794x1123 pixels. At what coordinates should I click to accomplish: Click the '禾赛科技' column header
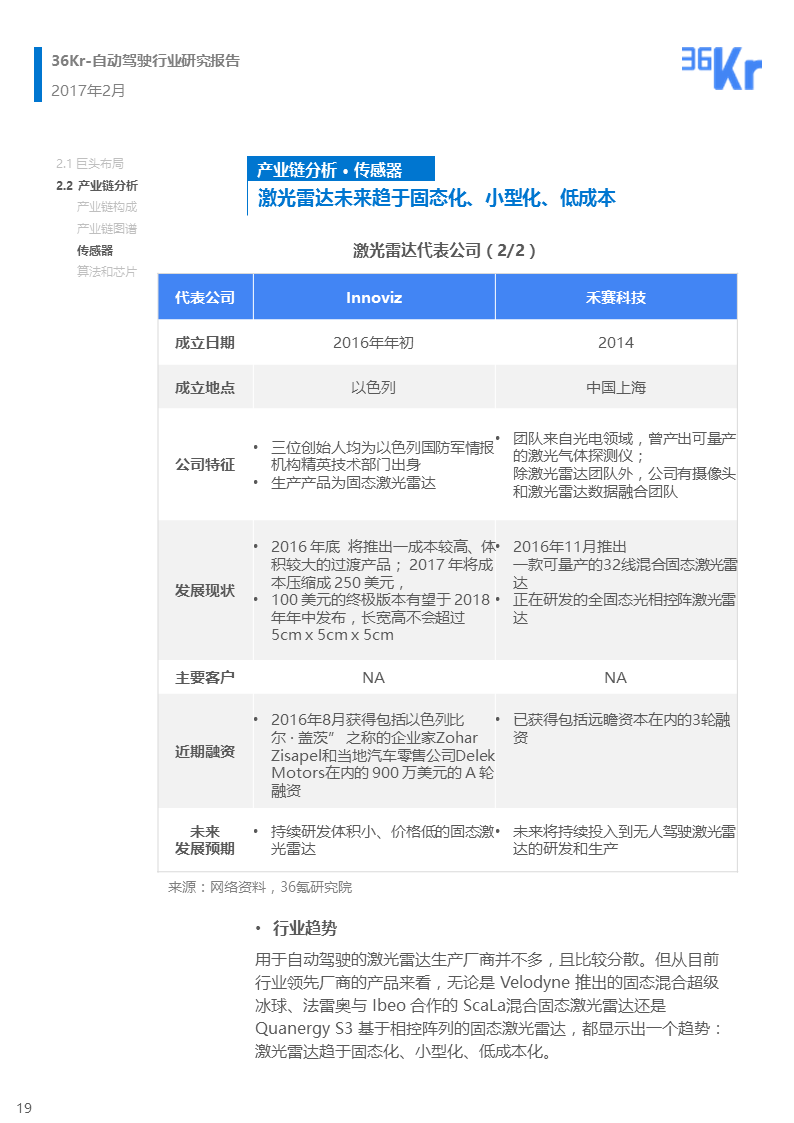[616, 297]
